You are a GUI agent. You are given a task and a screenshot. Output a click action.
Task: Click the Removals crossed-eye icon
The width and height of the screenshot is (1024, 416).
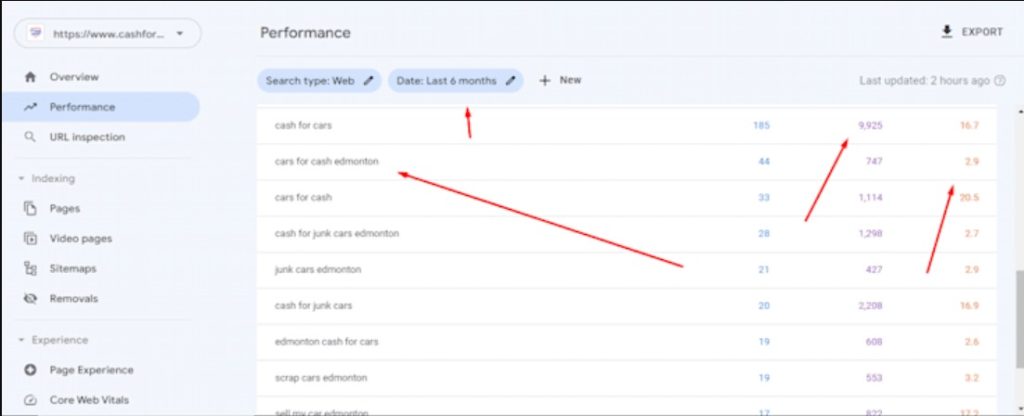30,299
